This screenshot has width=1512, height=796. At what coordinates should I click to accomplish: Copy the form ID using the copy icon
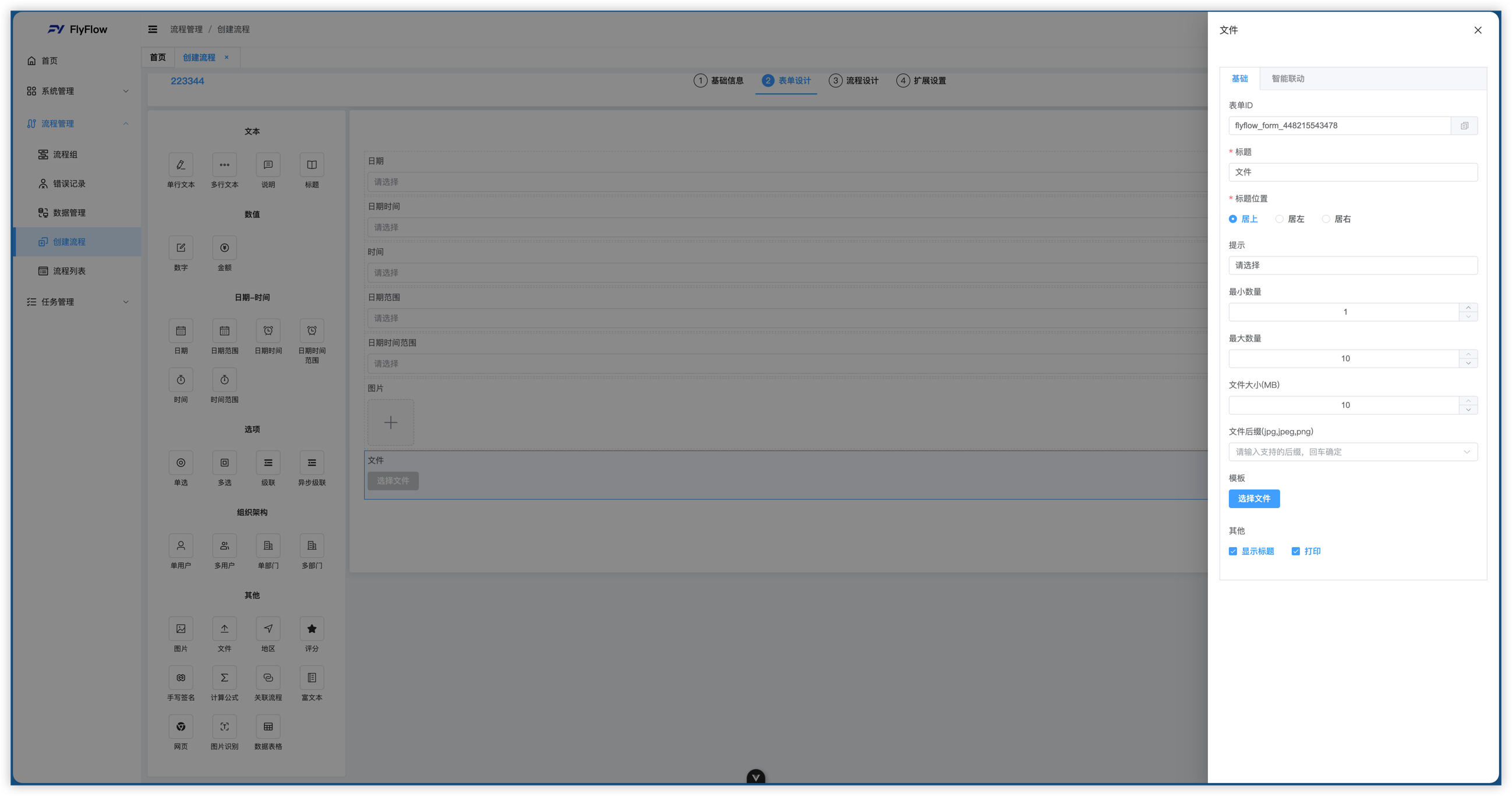1464,126
